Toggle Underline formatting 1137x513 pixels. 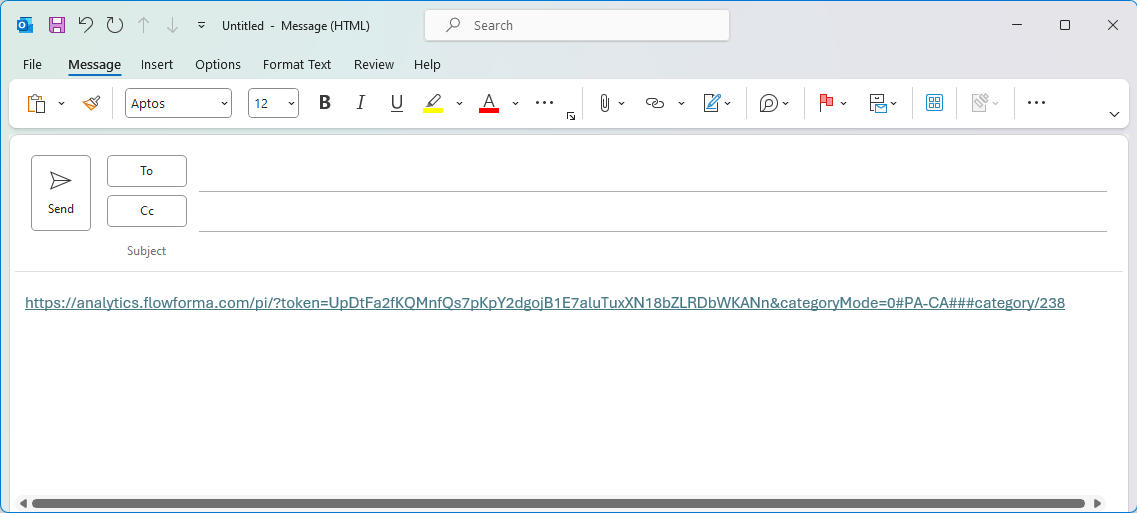click(x=397, y=103)
